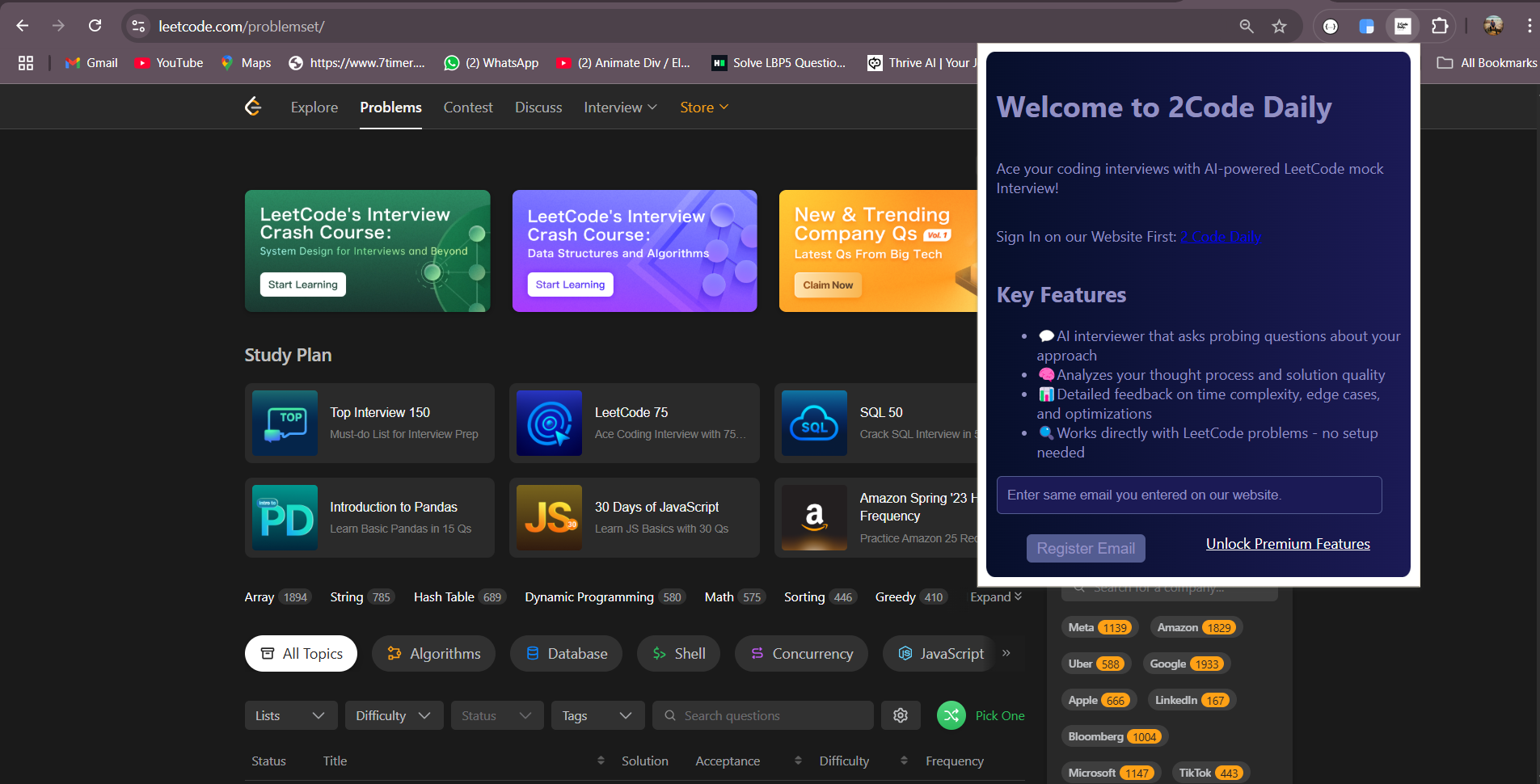This screenshot has width=1540, height=784.
Task: Open the Tags filter dropdown
Action: 597,715
